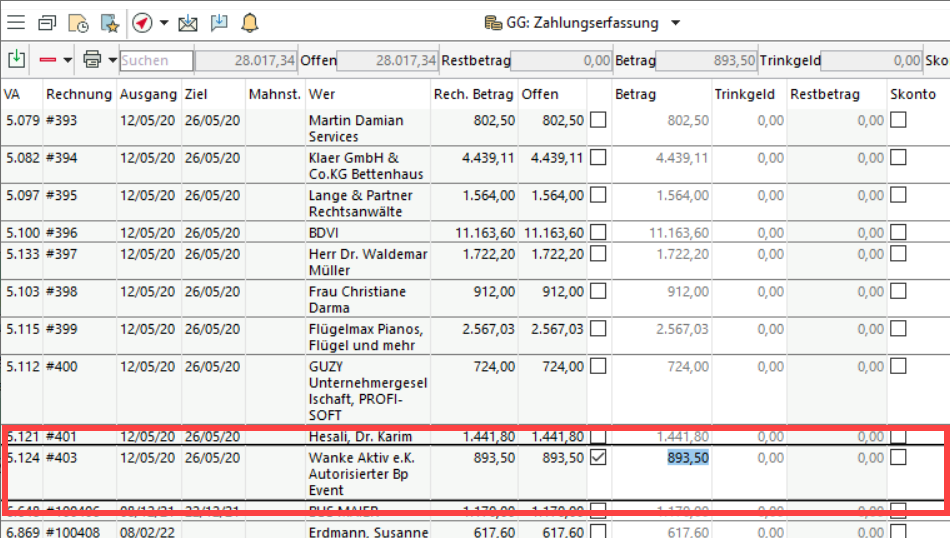Click the Rech. Betrag column header

click(x=473, y=94)
